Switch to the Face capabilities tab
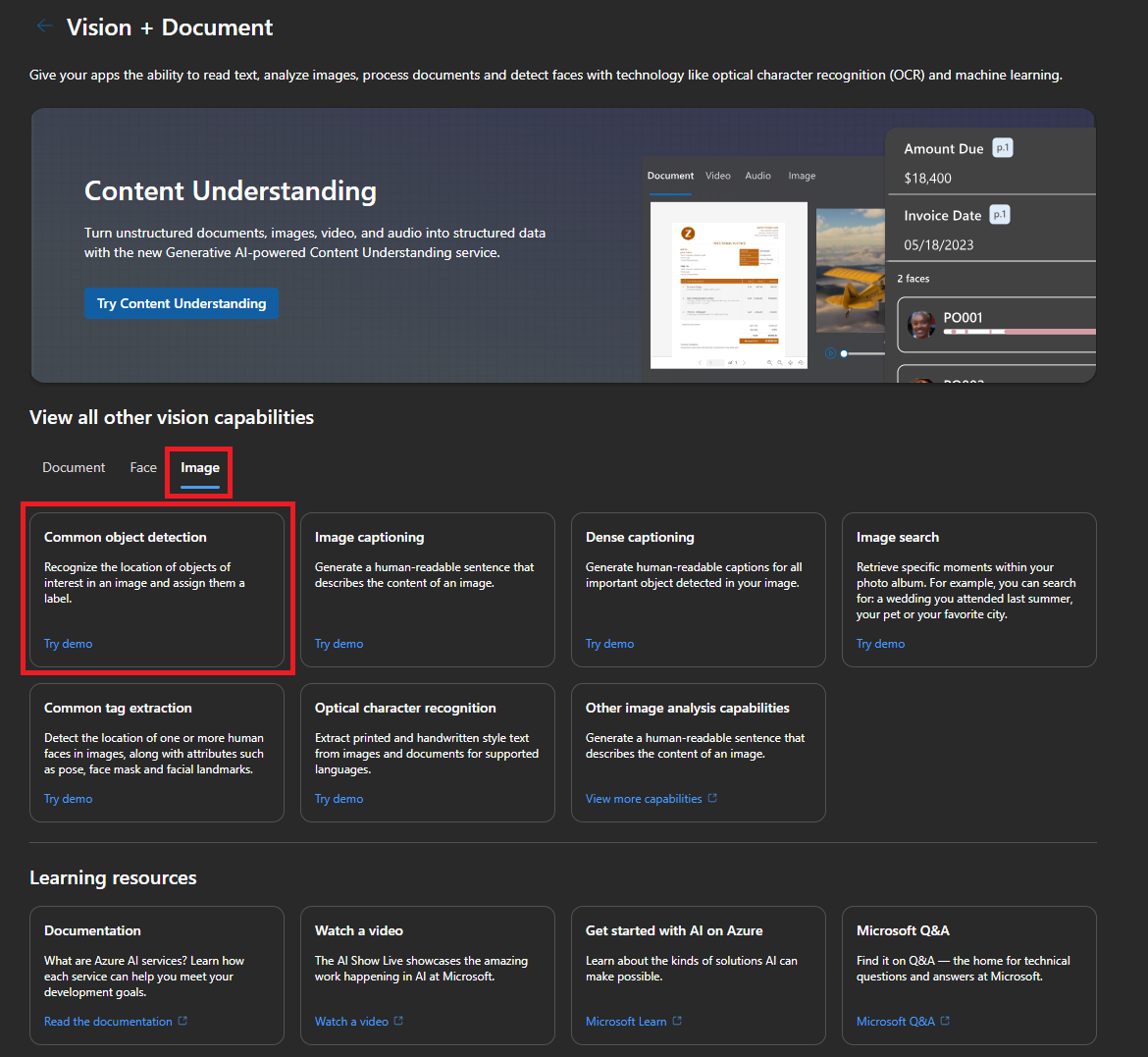1148x1057 pixels. 143,468
